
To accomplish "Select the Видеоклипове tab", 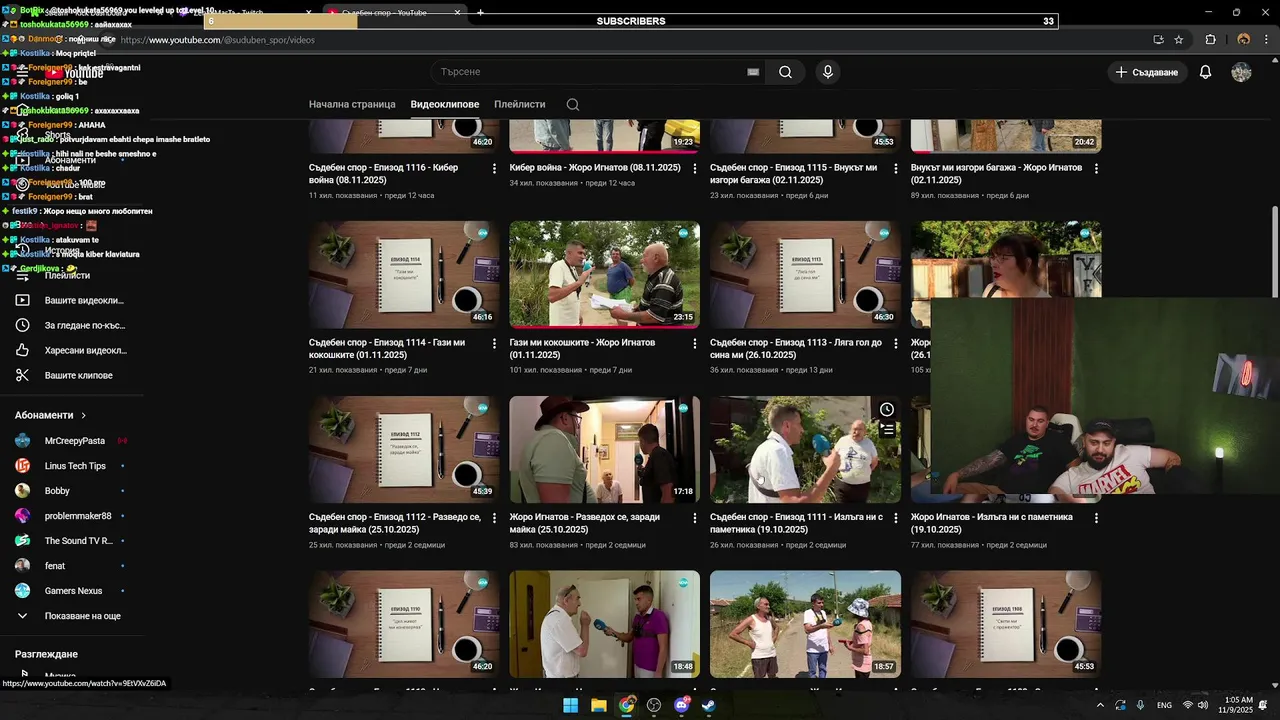I will pyautogui.click(x=445, y=104).
